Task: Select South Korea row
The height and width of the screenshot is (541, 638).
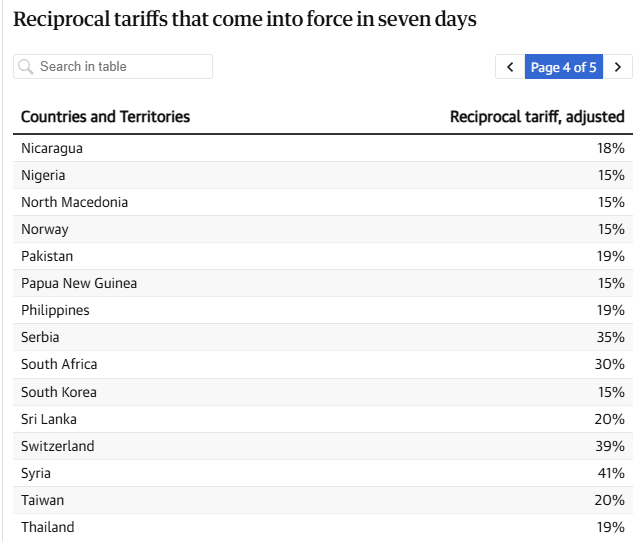Action: (x=323, y=392)
